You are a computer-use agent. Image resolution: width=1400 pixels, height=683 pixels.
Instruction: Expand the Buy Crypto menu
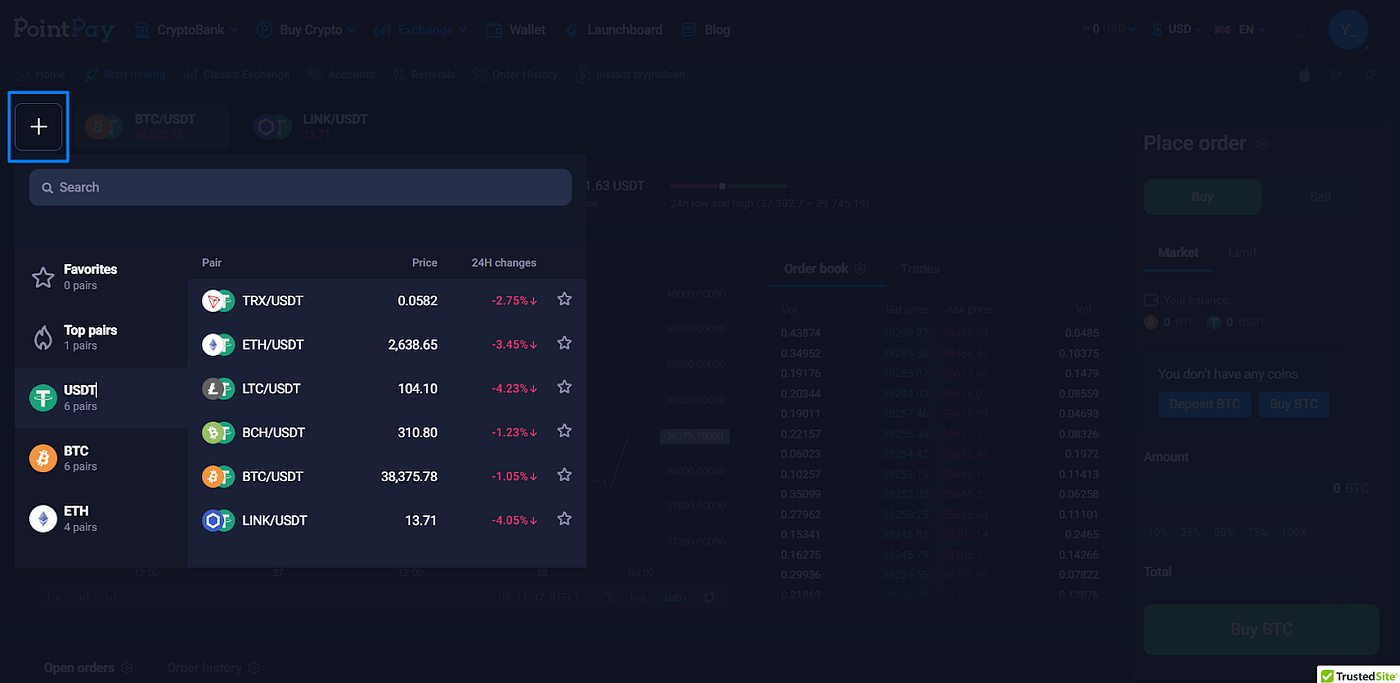[x=306, y=30]
